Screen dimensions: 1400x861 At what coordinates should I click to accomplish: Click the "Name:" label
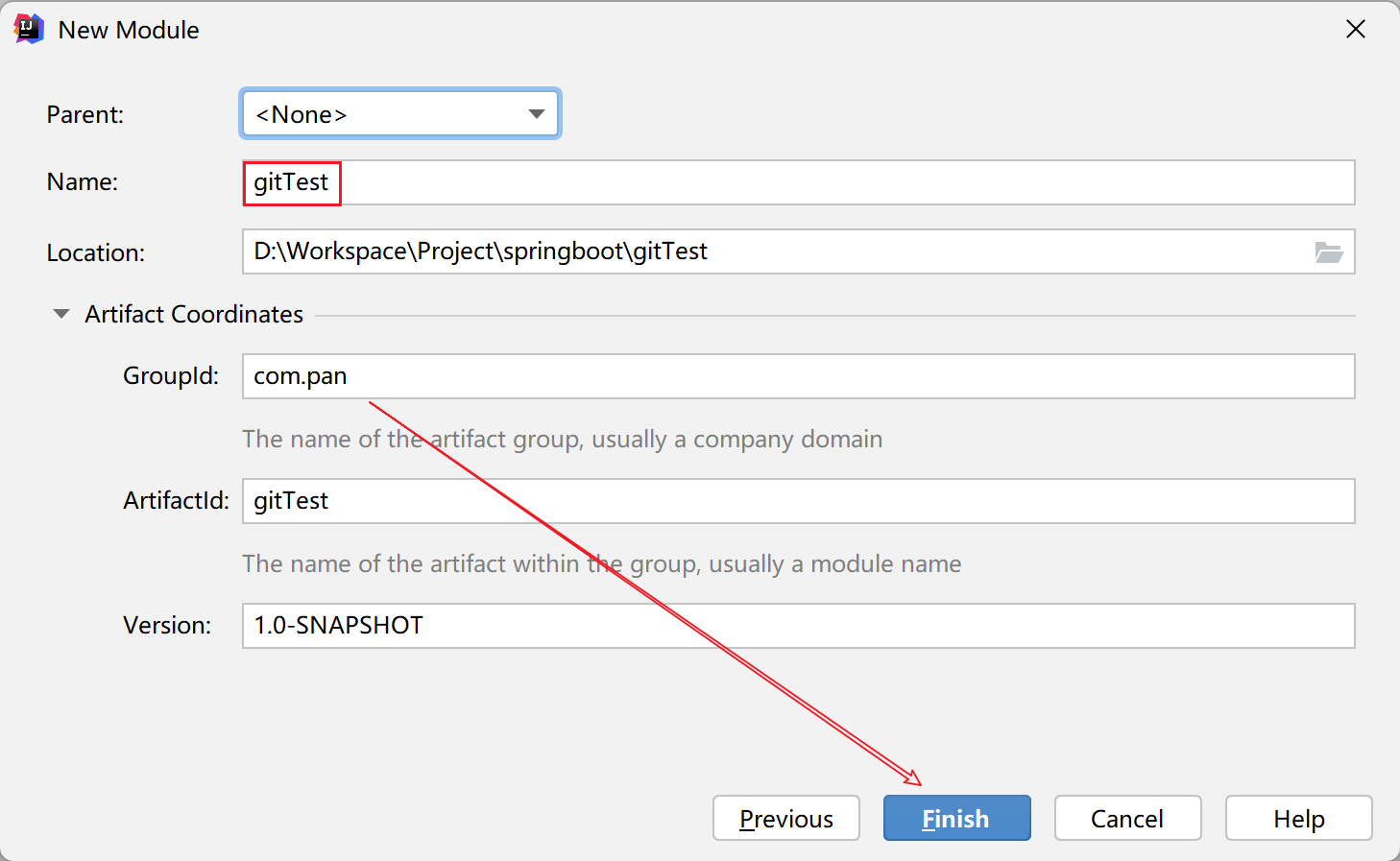point(83,181)
